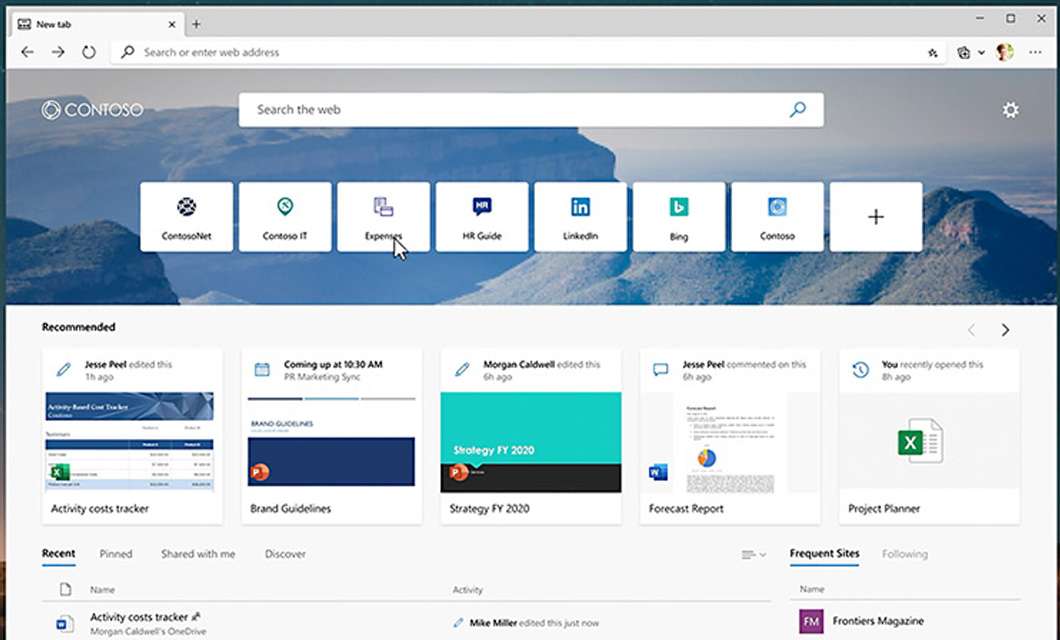This screenshot has width=1060, height=640.
Task: Refresh the current page
Action: (x=89, y=52)
